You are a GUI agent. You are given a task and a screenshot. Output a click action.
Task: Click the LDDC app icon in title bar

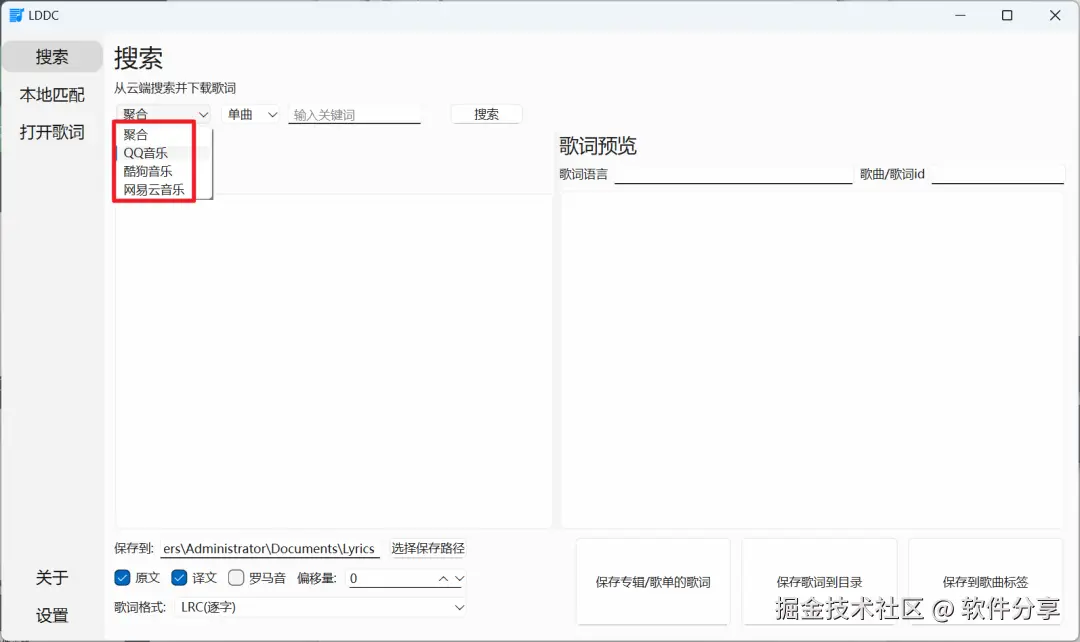coord(16,15)
